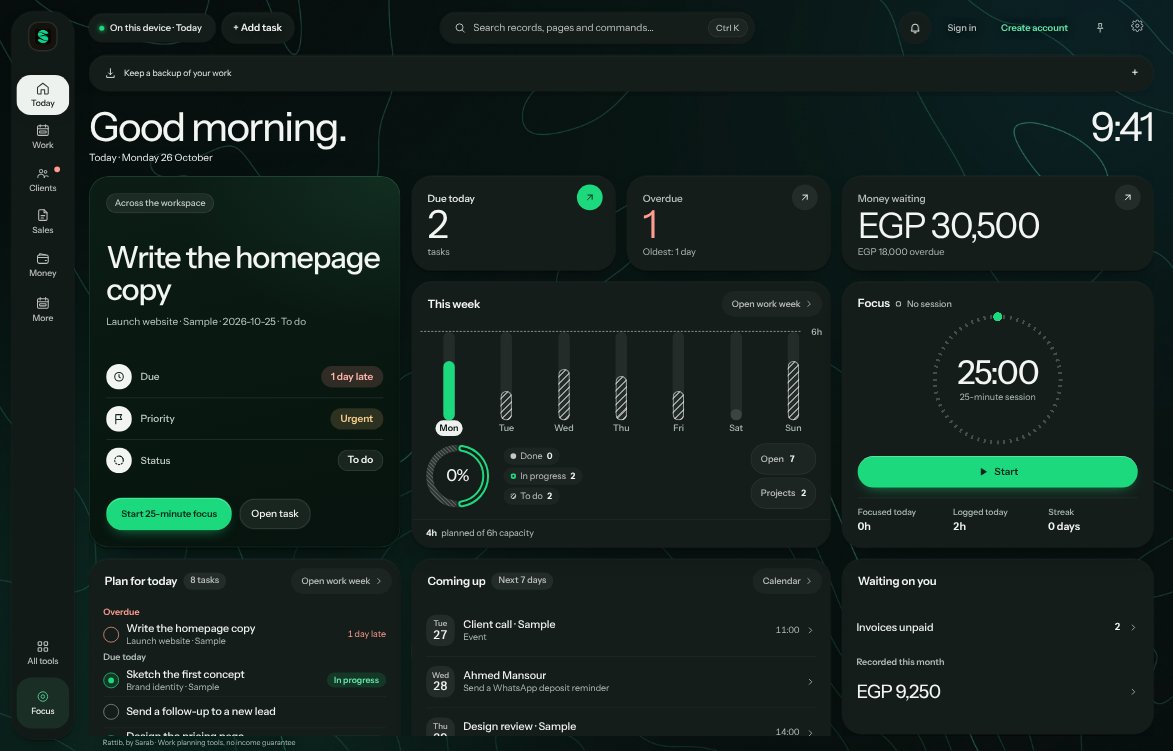Image resolution: width=1173 pixels, height=751 pixels.
Task: Click the Wed 28 date tile
Action: pyautogui.click(x=440, y=681)
